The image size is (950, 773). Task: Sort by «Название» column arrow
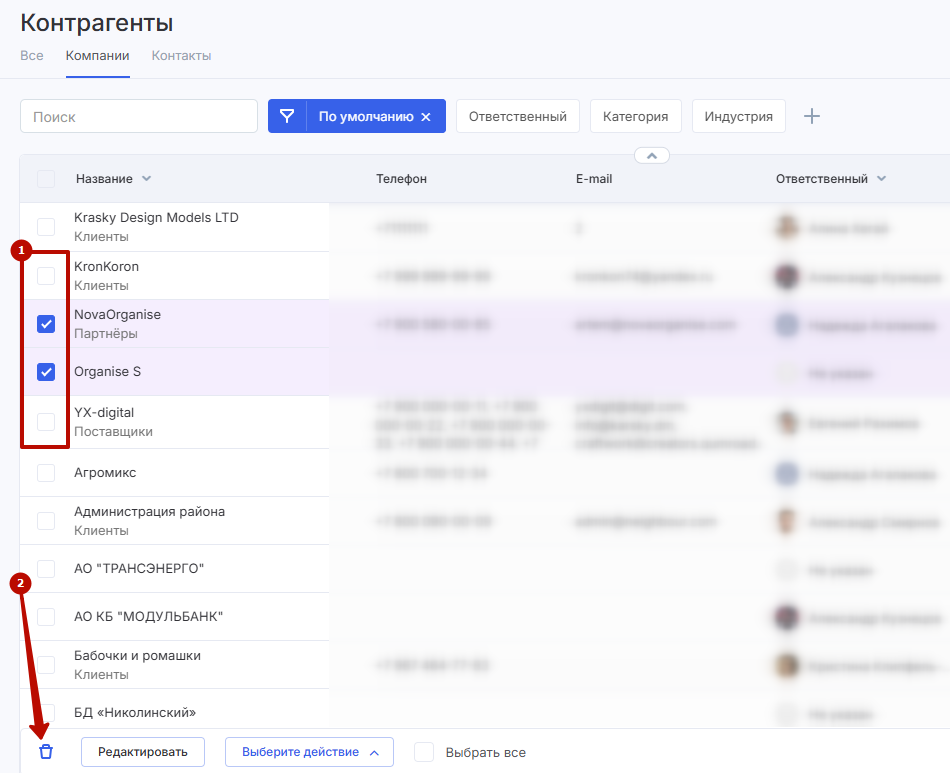(147, 179)
